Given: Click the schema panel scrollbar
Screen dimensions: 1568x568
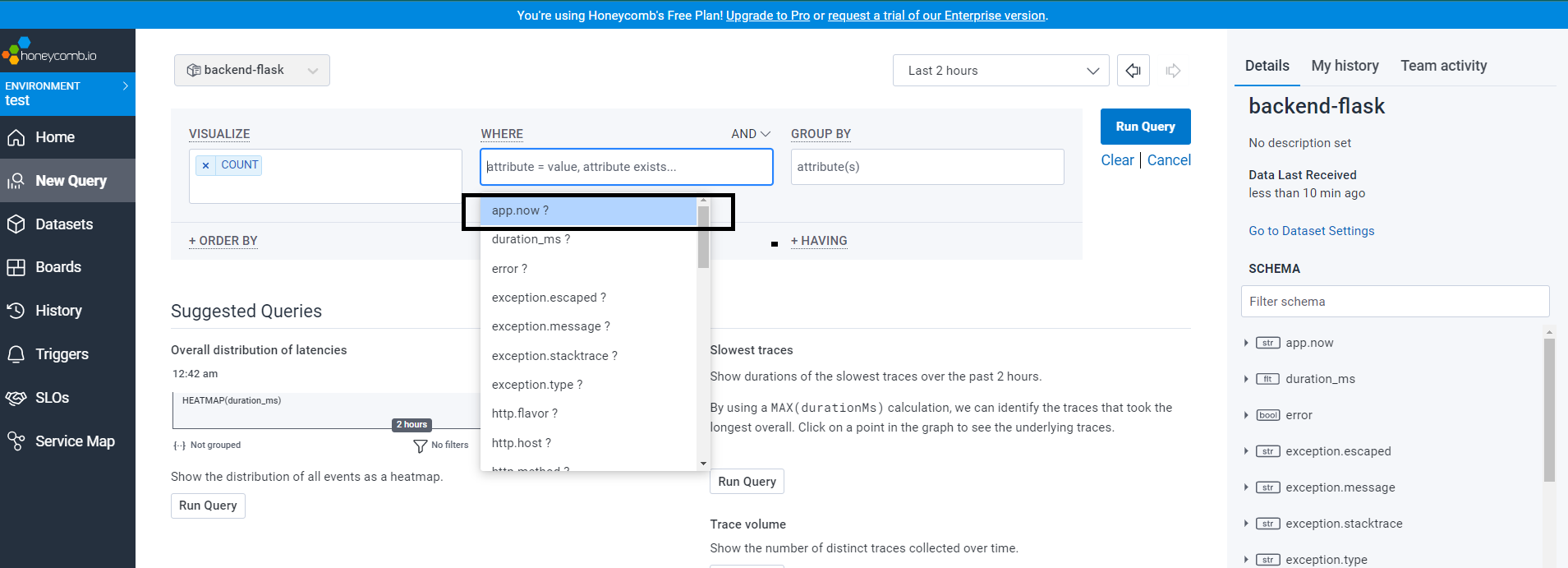Looking at the screenshot, I should [1549, 411].
